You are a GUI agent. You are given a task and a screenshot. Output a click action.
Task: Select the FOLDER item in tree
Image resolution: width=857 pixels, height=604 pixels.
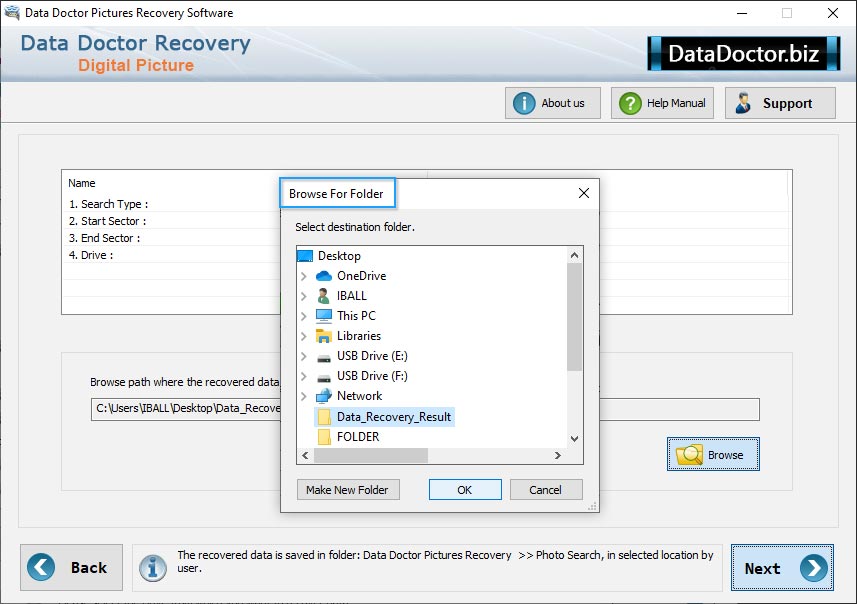tap(357, 437)
